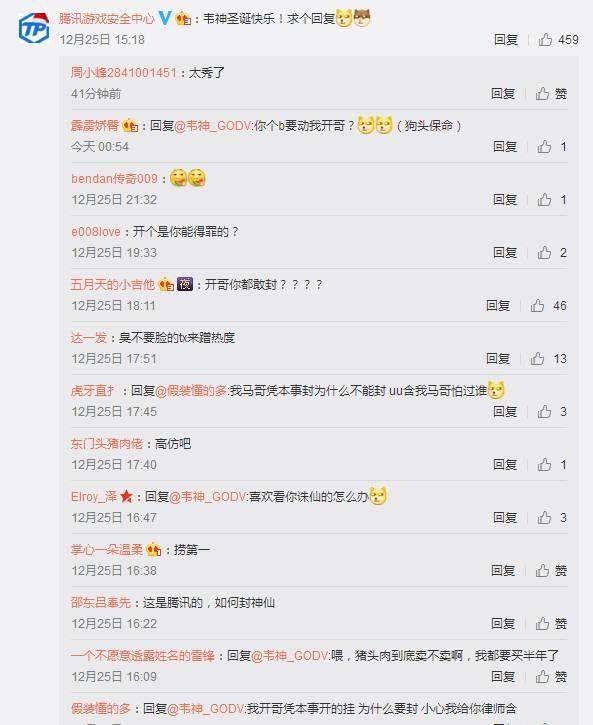Image resolution: width=593 pixels, height=725 pixels.
Task: Reply to 虎牙直扌's comment
Action: pos(504,412)
